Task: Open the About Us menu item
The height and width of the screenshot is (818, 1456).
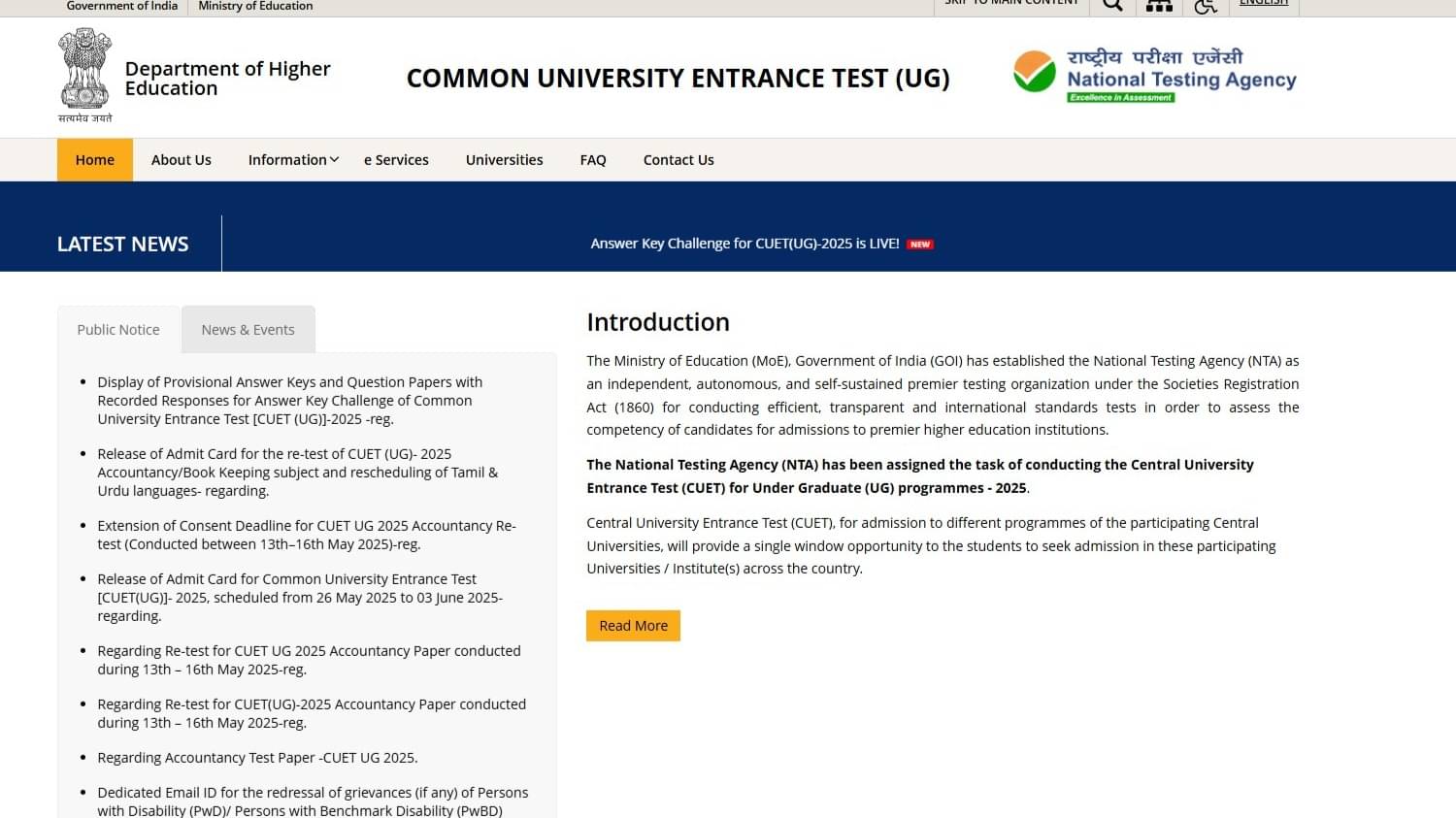Action: click(181, 159)
